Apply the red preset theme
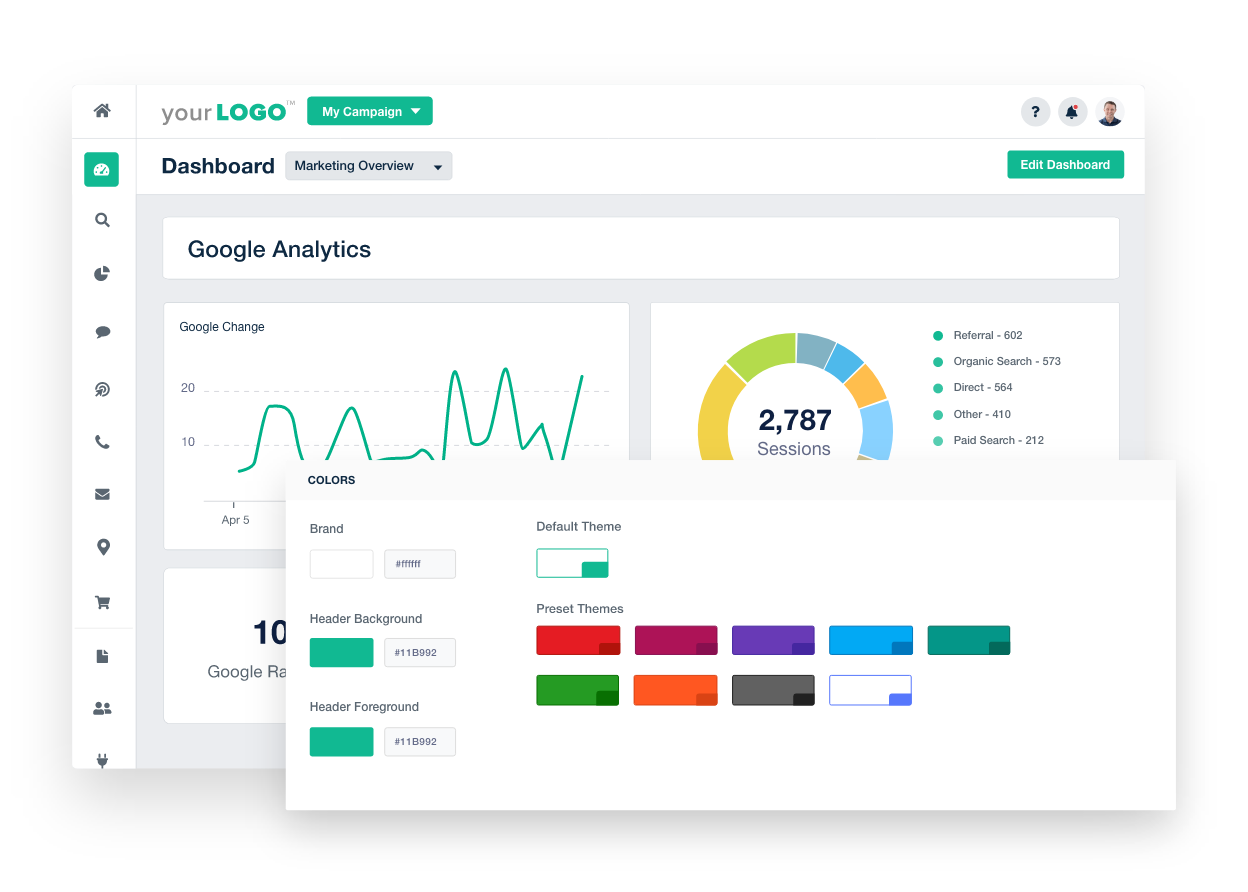The image size is (1248, 892). [x=578, y=640]
